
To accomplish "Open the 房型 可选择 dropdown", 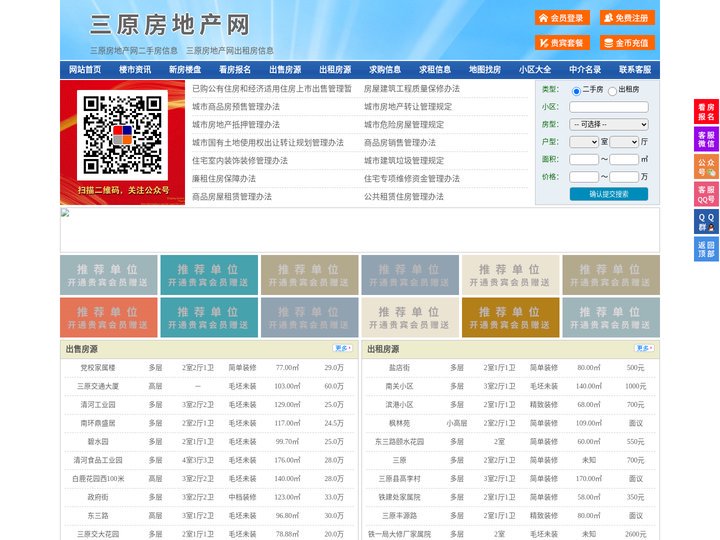I will pos(609,124).
